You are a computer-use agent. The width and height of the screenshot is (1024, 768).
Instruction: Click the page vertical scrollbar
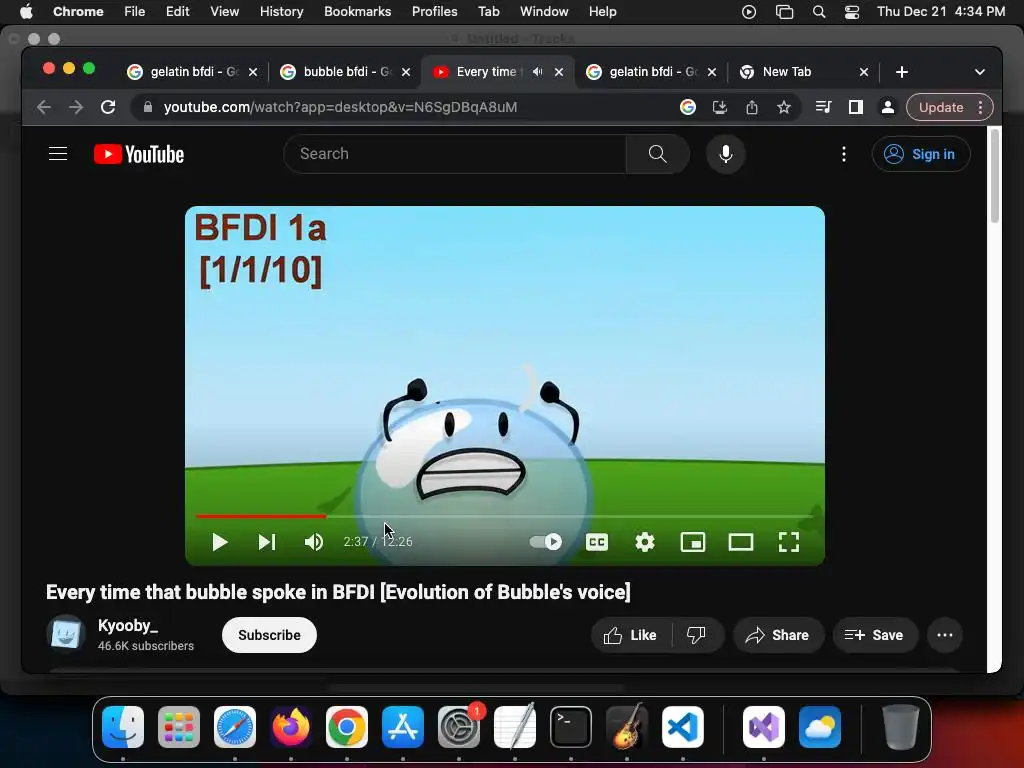[995, 176]
